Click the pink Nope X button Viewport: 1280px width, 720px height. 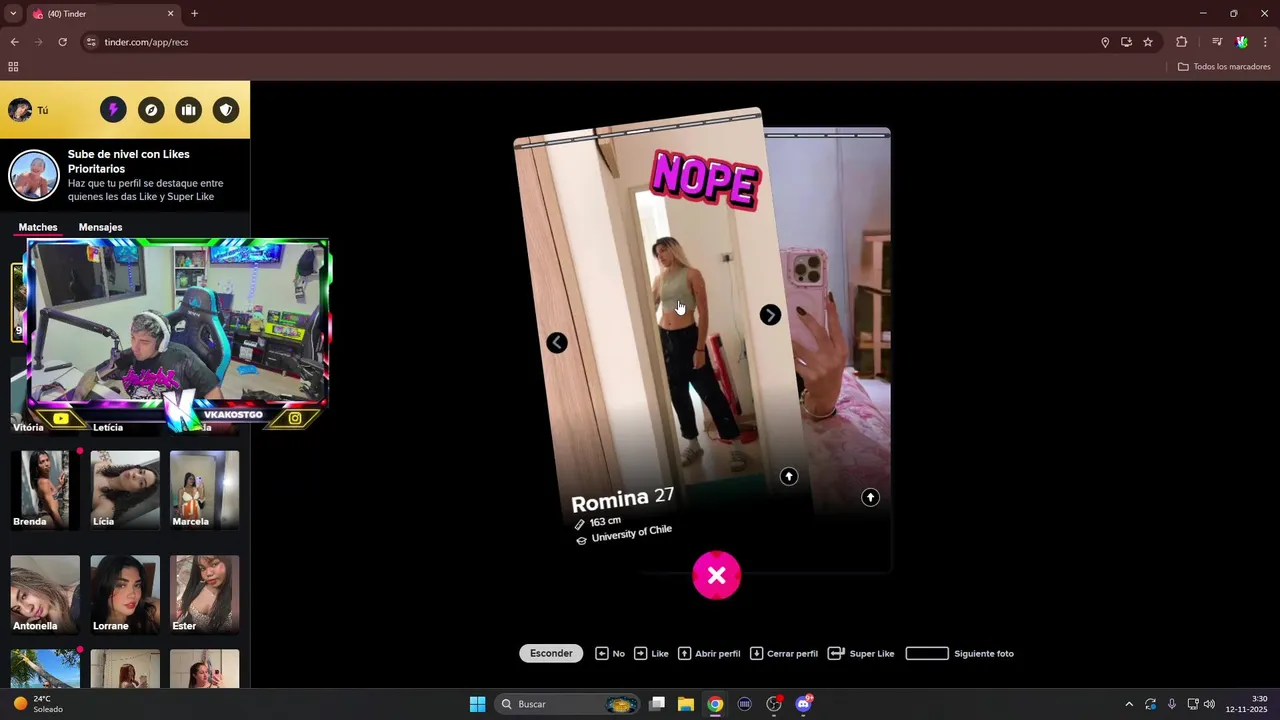pos(716,575)
